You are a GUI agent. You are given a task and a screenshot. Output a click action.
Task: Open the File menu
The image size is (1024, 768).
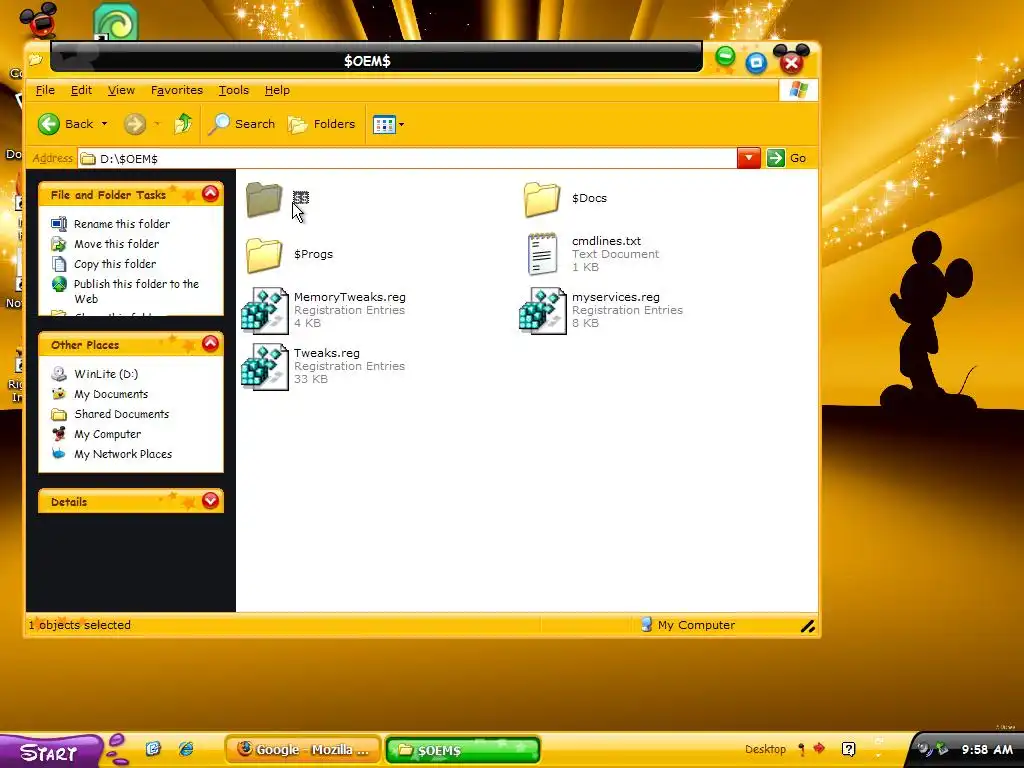click(x=45, y=90)
